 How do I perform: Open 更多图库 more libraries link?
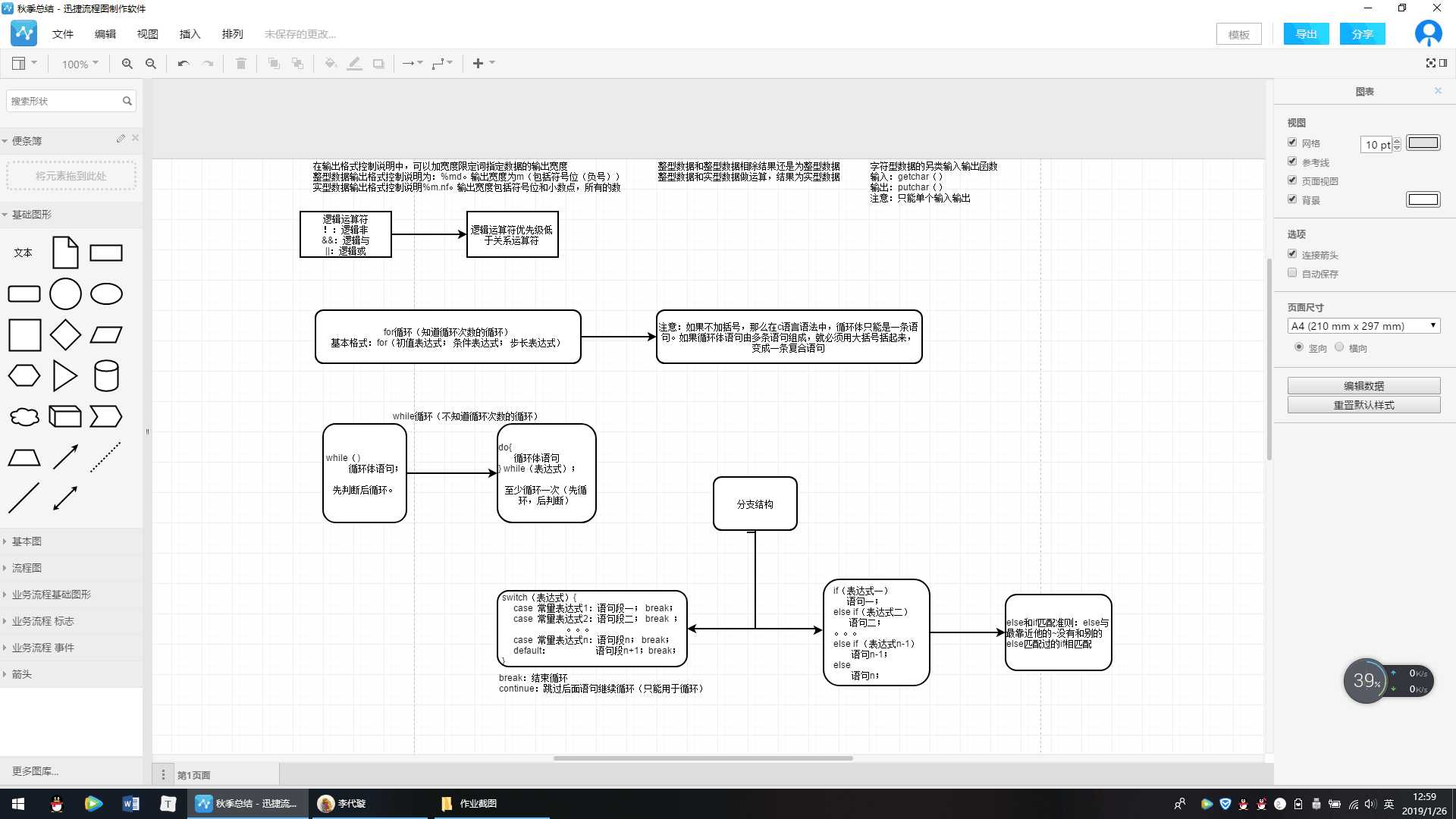35,771
